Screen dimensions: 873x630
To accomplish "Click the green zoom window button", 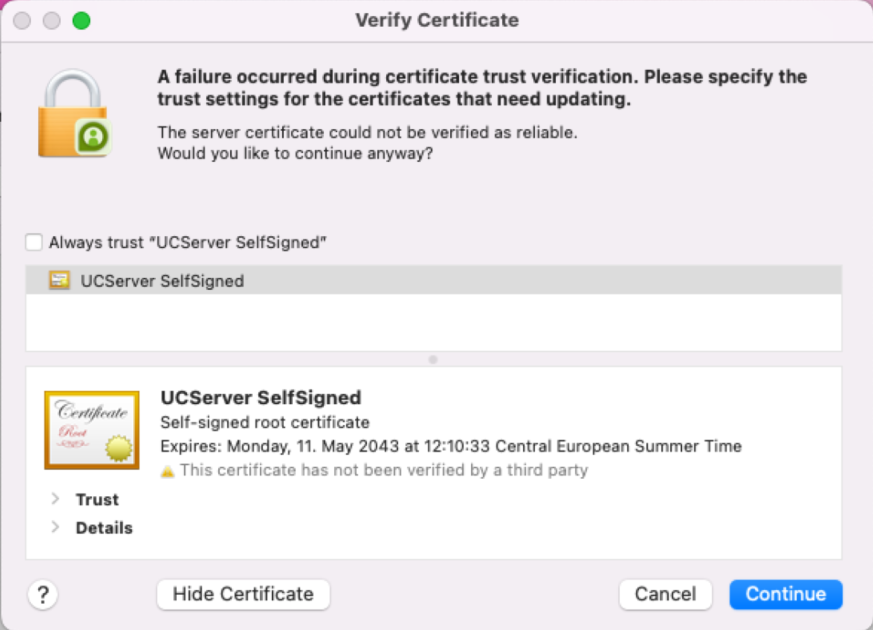I will pyautogui.click(x=81, y=21).
